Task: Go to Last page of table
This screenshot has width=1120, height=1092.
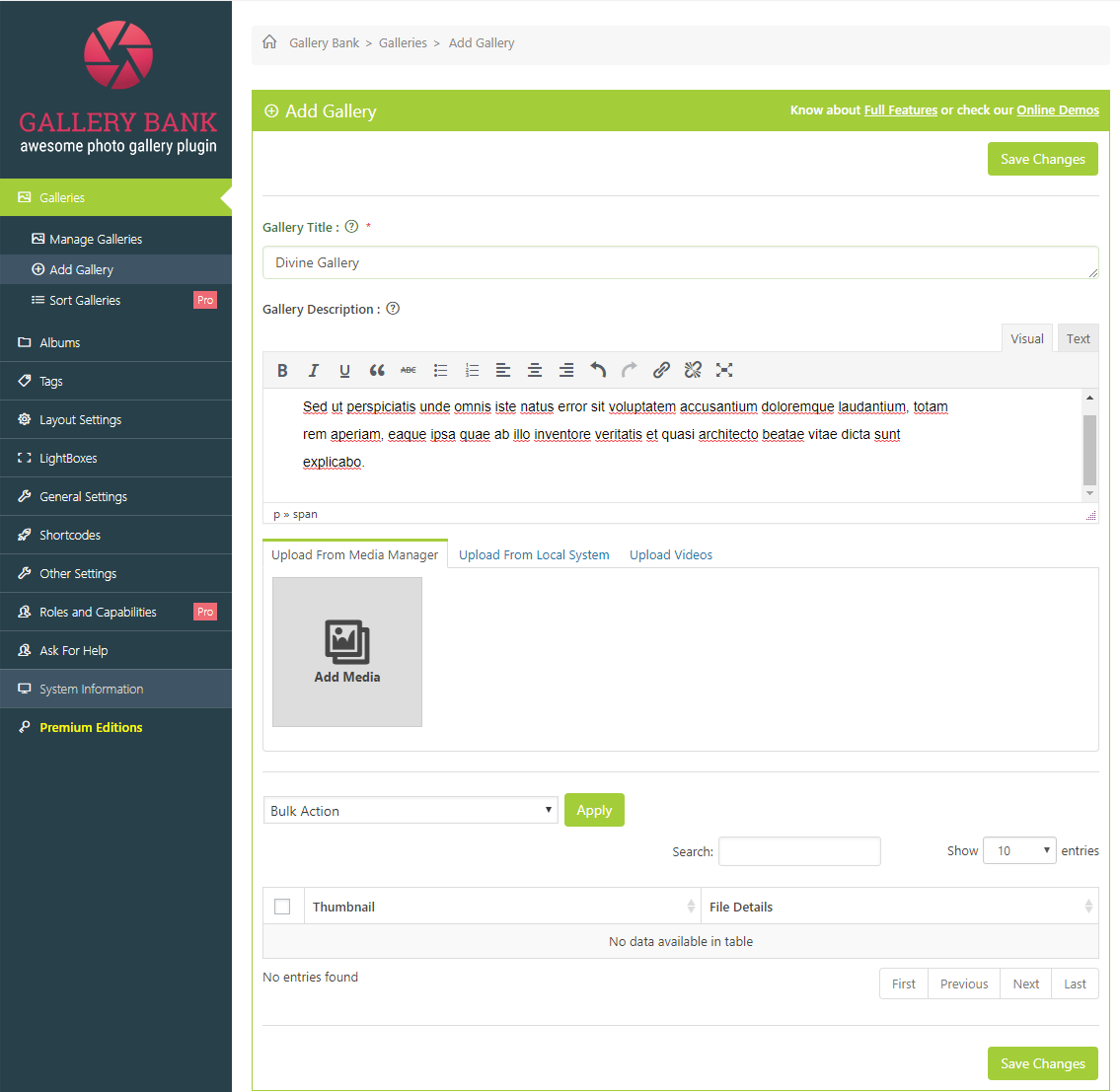Action: coord(1075,984)
